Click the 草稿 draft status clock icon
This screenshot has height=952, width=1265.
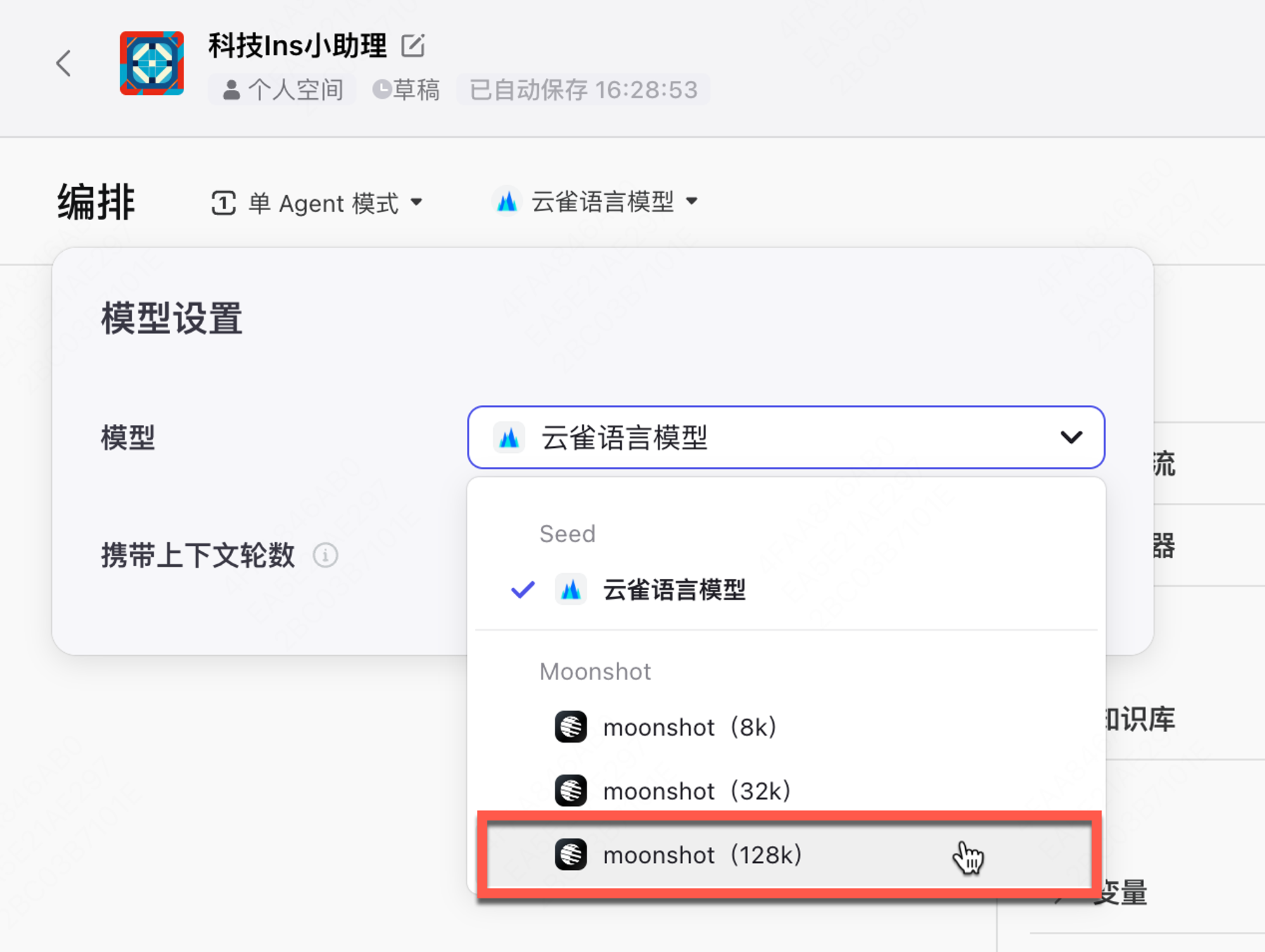click(381, 89)
